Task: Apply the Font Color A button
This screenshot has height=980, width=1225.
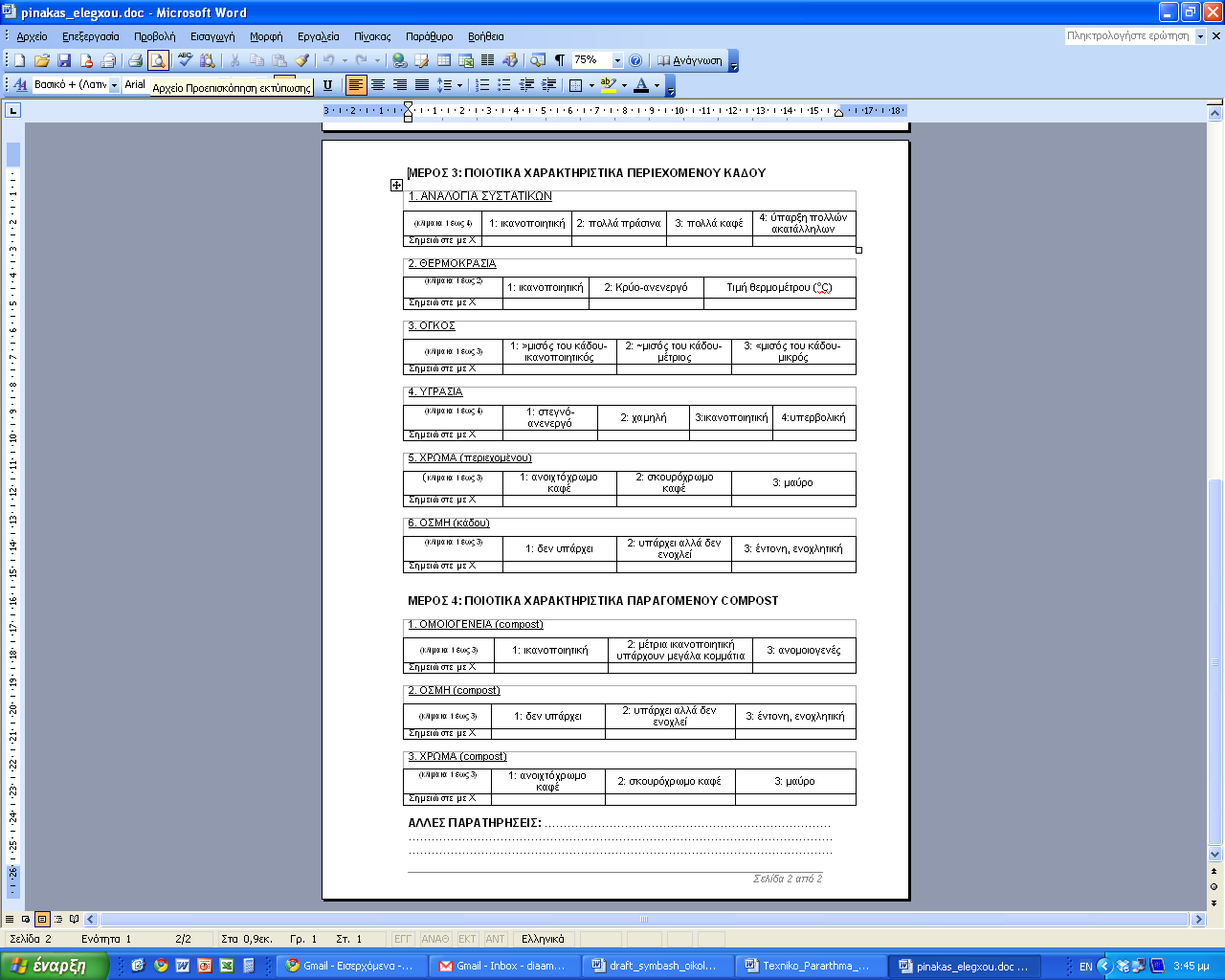Action: tap(641, 85)
